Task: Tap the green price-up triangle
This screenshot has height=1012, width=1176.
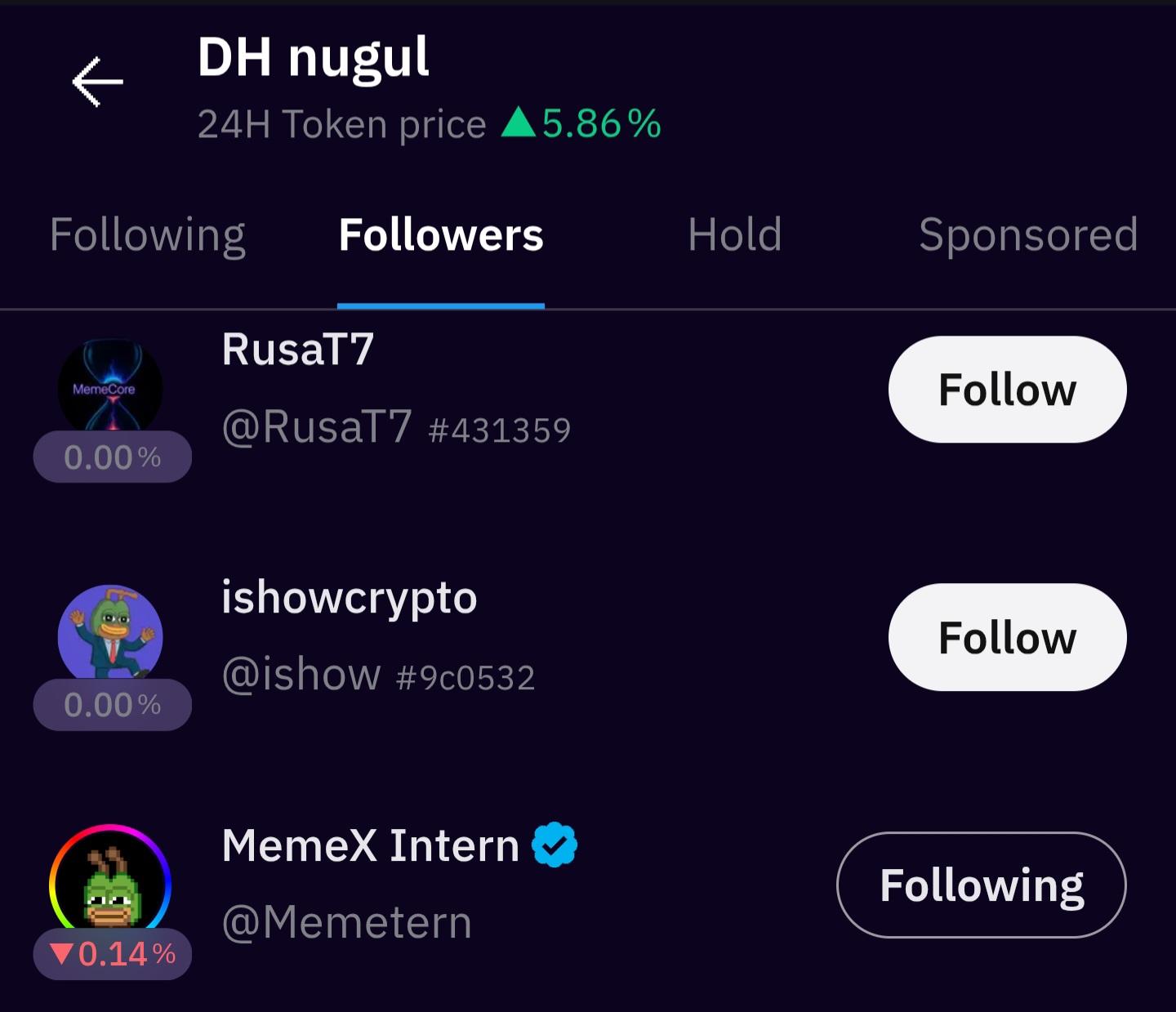Action: tap(518, 123)
